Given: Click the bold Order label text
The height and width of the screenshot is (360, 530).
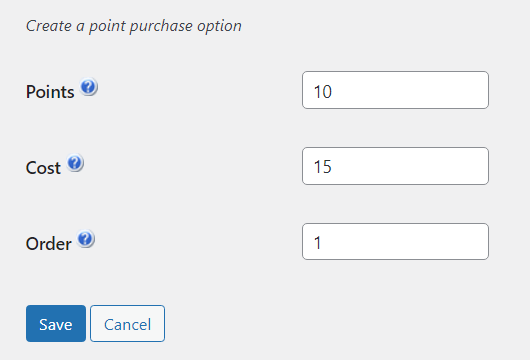Looking at the screenshot, I should point(49,244).
